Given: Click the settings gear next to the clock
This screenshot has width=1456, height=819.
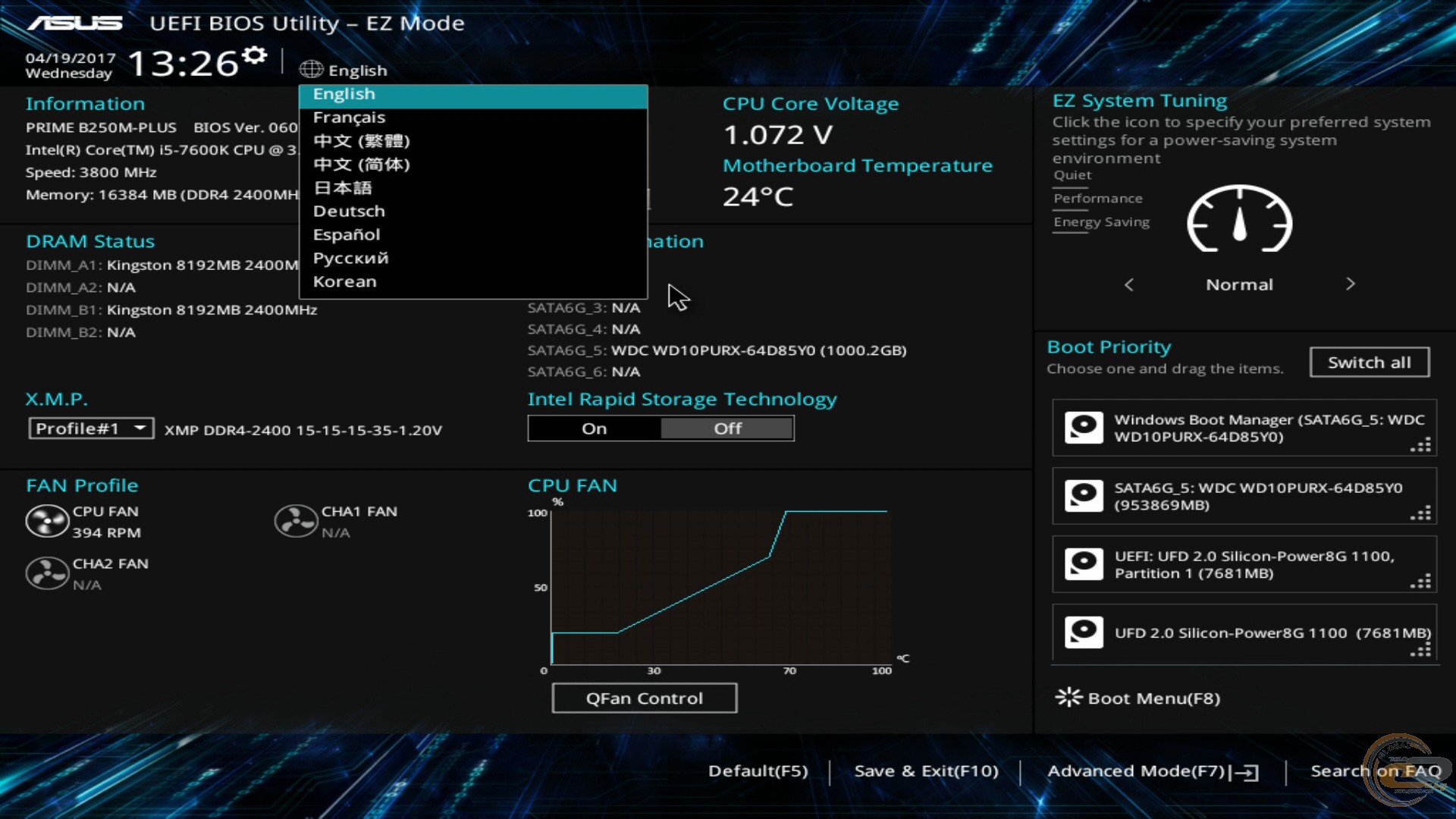Looking at the screenshot, I should pyautogui.click(x=255, y=55).
